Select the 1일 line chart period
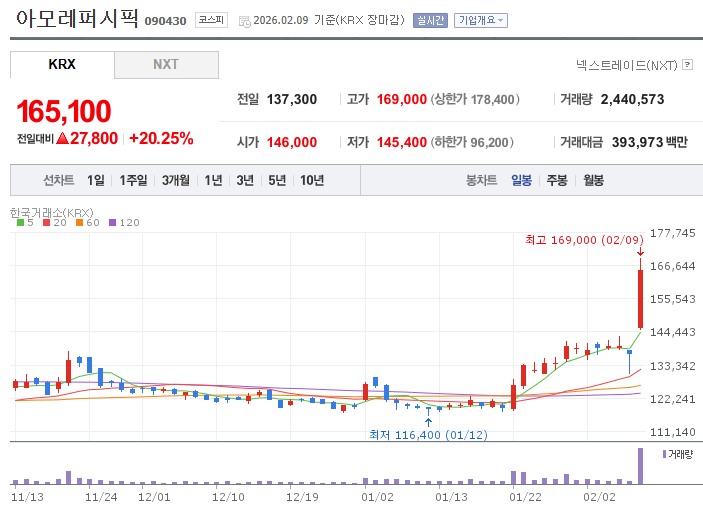 click(95, 180)
